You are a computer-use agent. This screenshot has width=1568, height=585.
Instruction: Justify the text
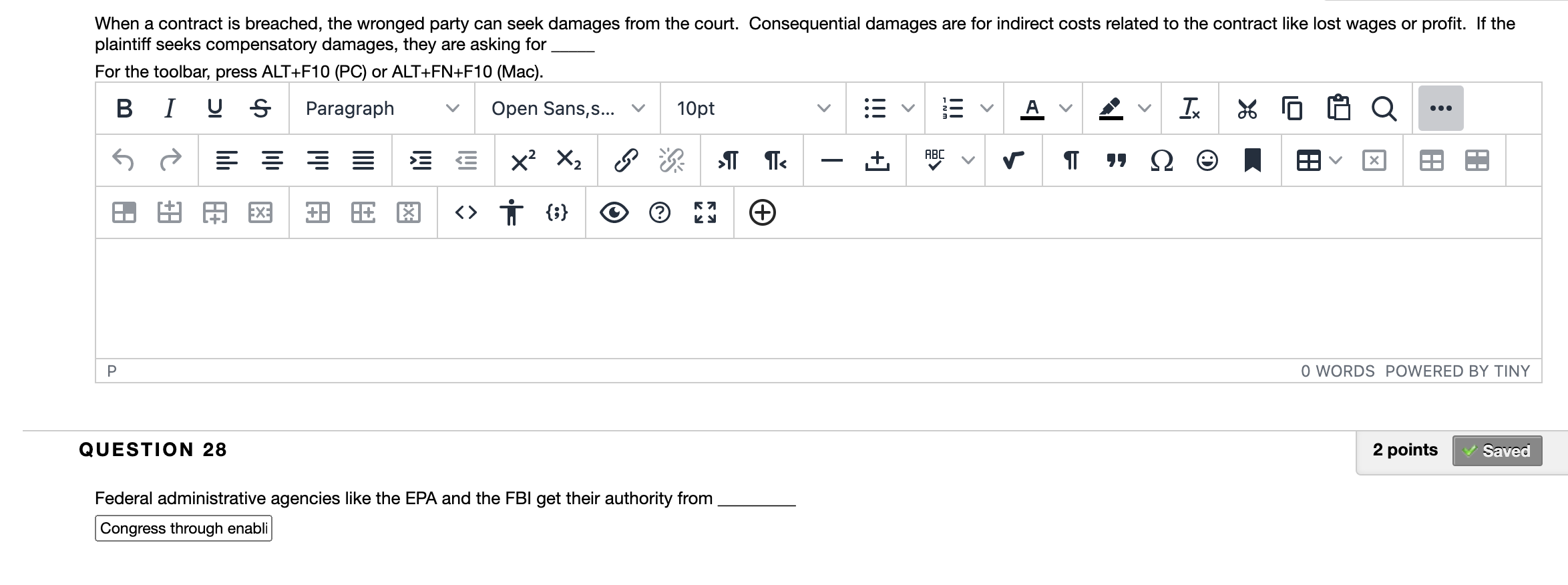363,160
